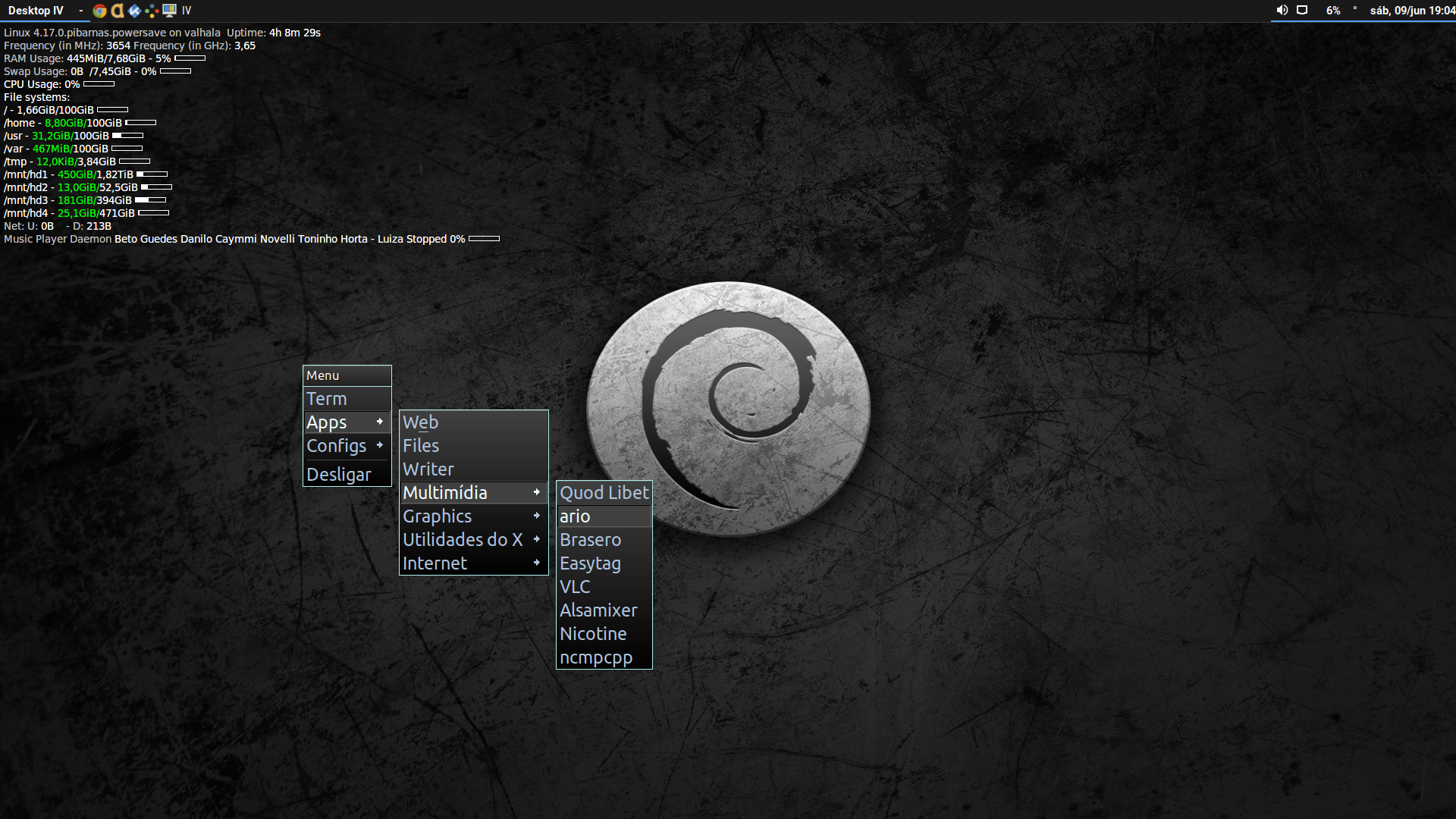Click the volume speaker tray icon
Screen dimensions: 1456x819
[1282, 11]
